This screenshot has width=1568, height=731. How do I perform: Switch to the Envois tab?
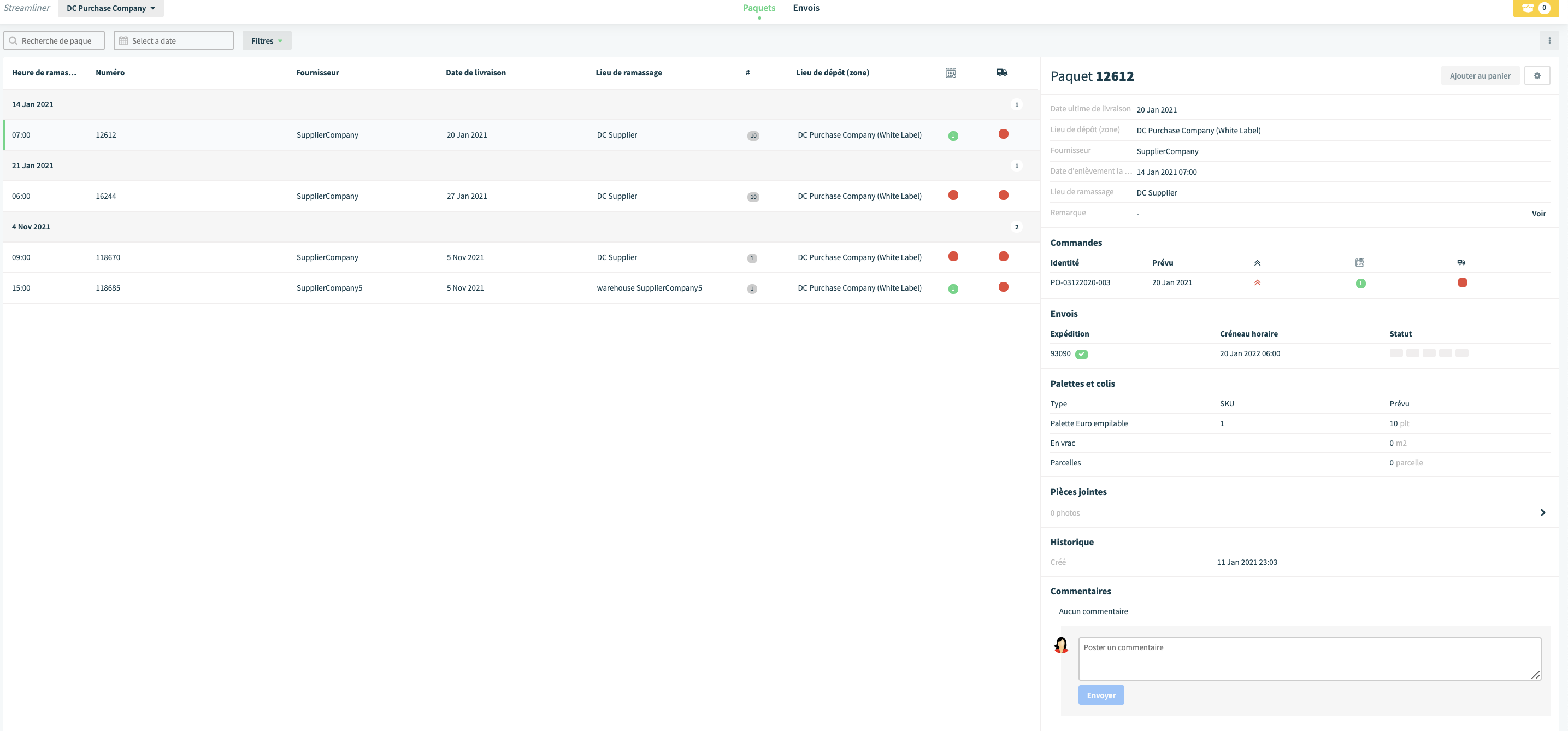coord(806,8)
